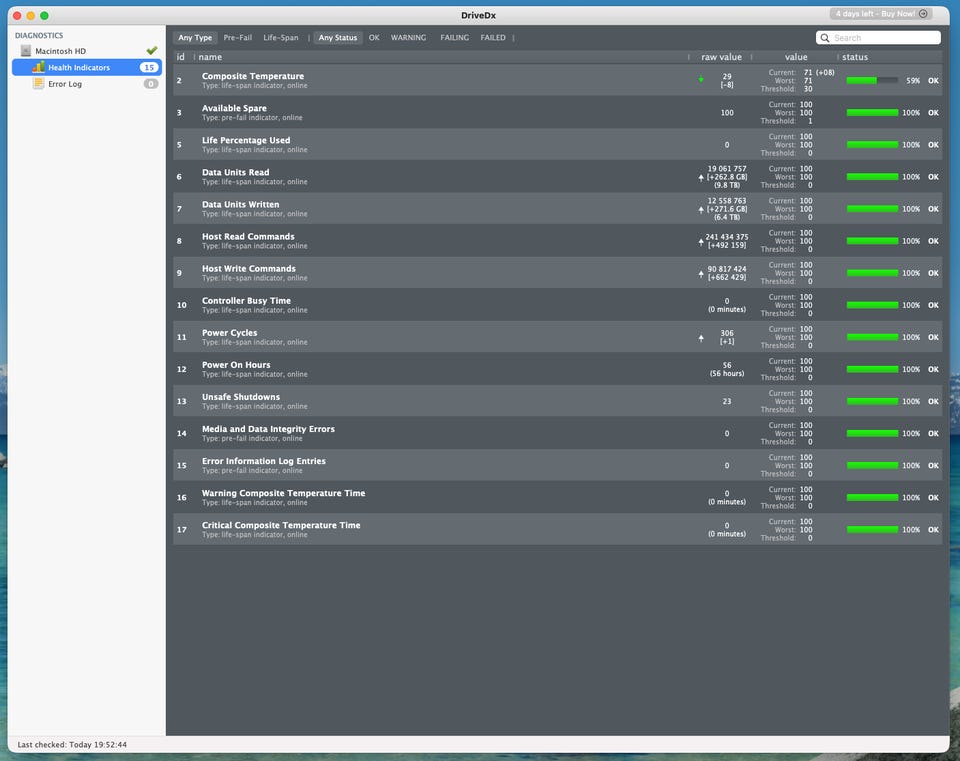Click the up arrow beside Data Units Read
The height and width of the screenshot is (761, 960).
(701, 177)
